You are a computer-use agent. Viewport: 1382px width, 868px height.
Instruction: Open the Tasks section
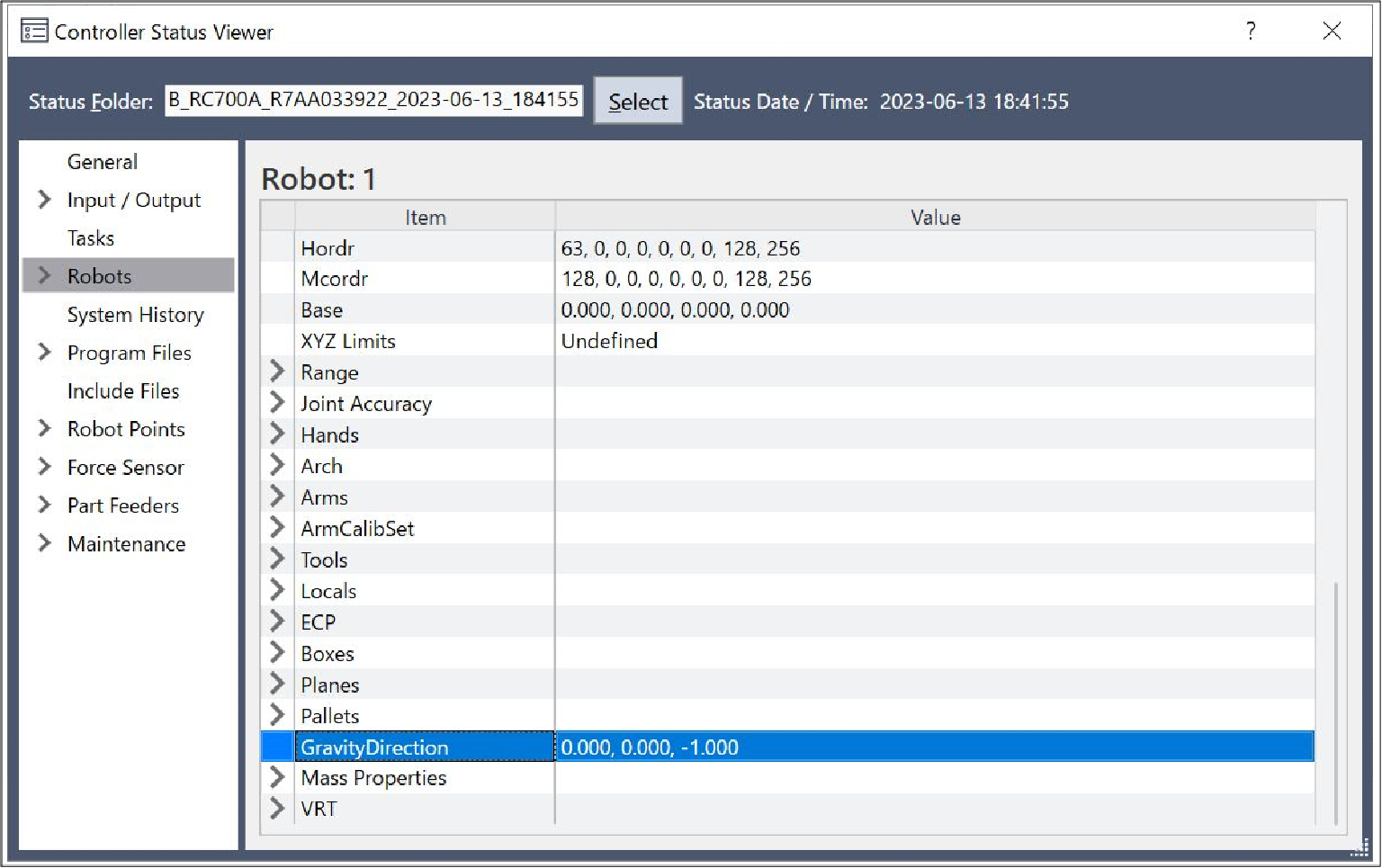pos(91,238)
